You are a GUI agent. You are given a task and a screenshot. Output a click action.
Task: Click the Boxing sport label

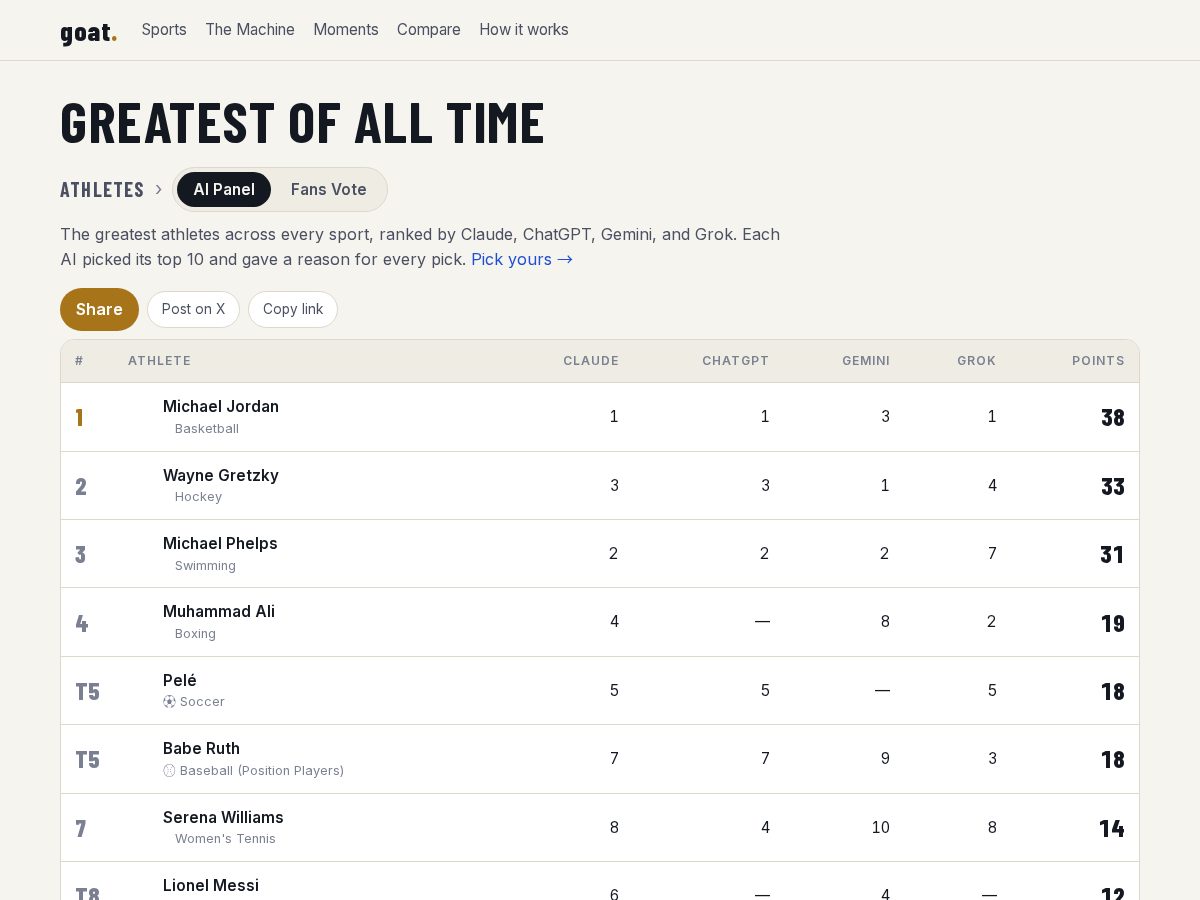point(195,634)
